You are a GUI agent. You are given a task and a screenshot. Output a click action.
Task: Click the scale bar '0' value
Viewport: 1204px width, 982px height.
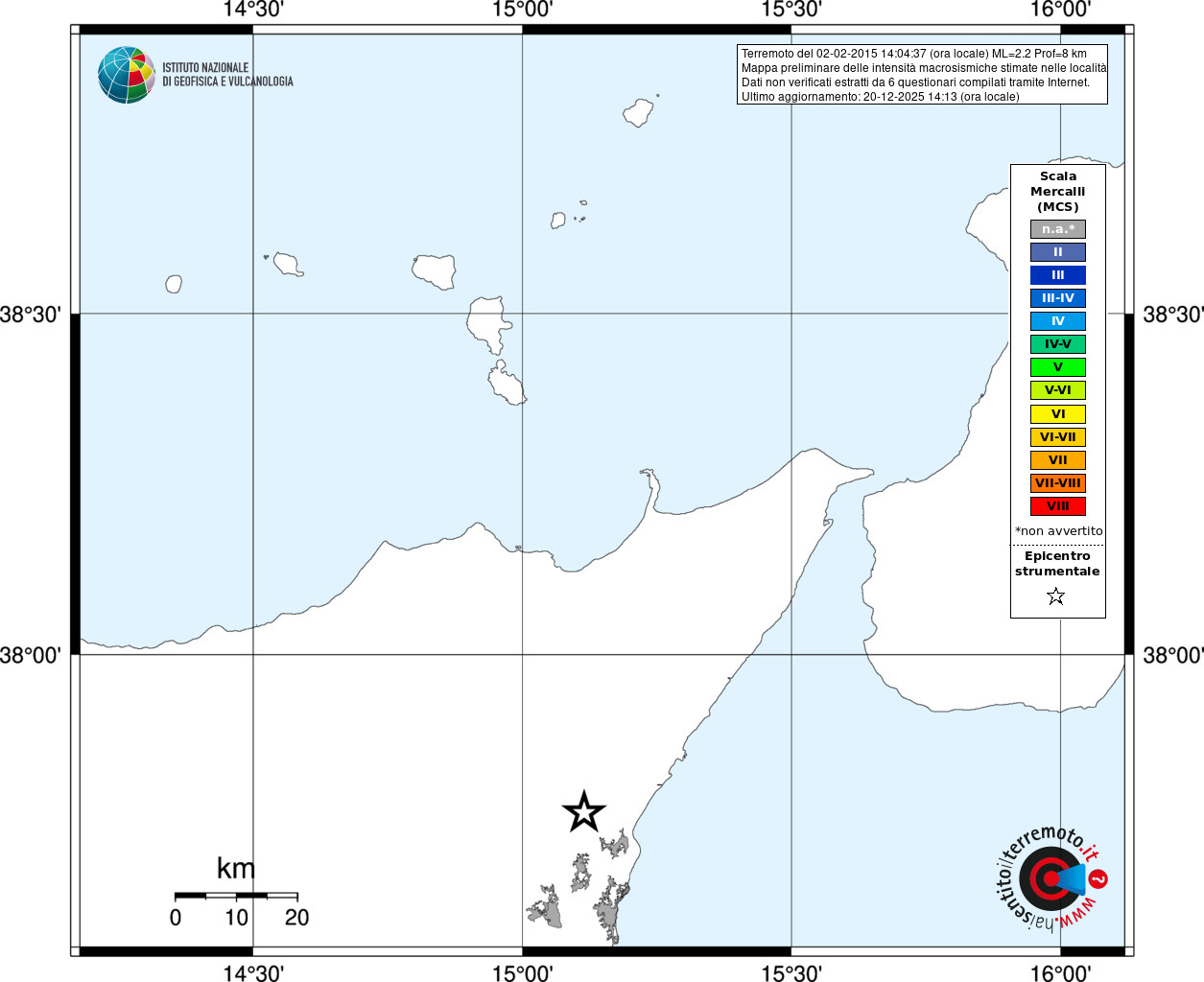(x=176, y=918)
